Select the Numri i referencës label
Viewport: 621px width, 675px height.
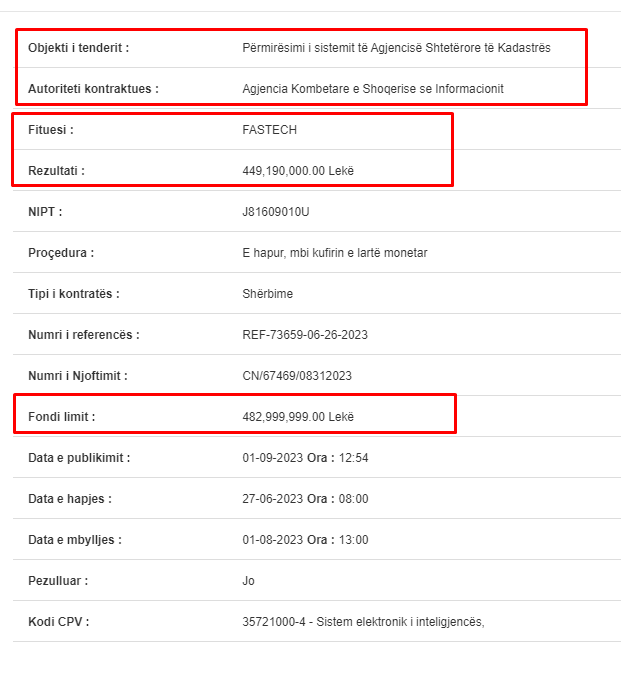[84, 335]
